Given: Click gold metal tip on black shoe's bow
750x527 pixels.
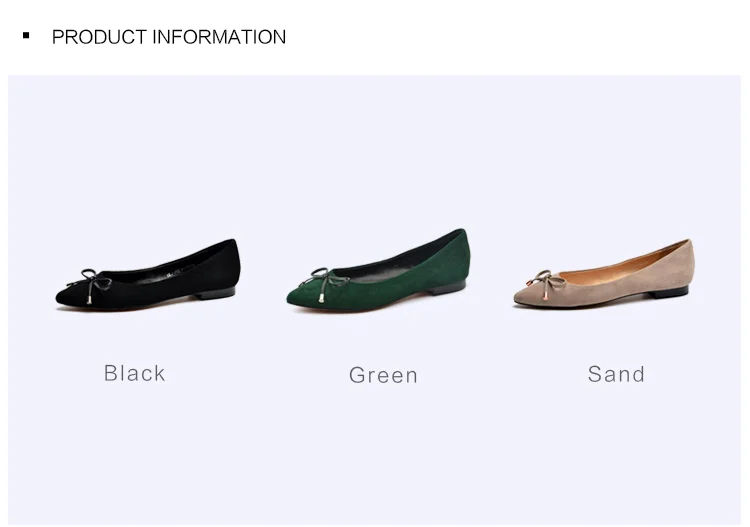Looking at the screenshot, I should pos(89,300).
